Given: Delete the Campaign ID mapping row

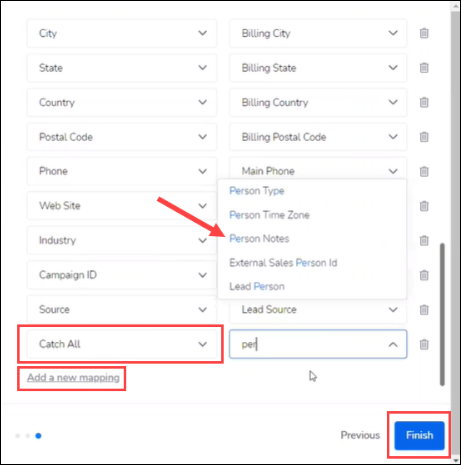Looking at the screenshot, I should [424, 275].
